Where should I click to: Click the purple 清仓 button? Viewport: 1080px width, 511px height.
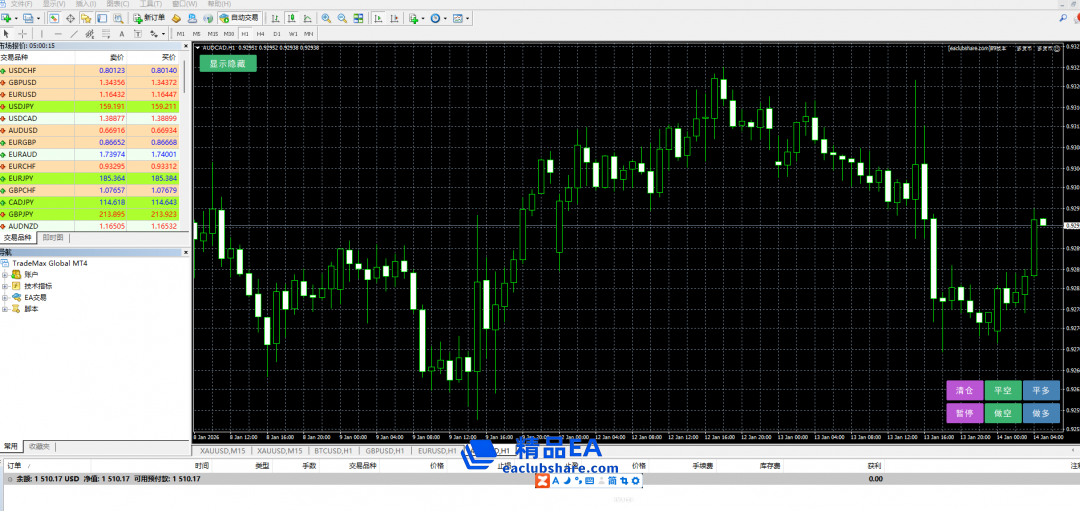964,390
